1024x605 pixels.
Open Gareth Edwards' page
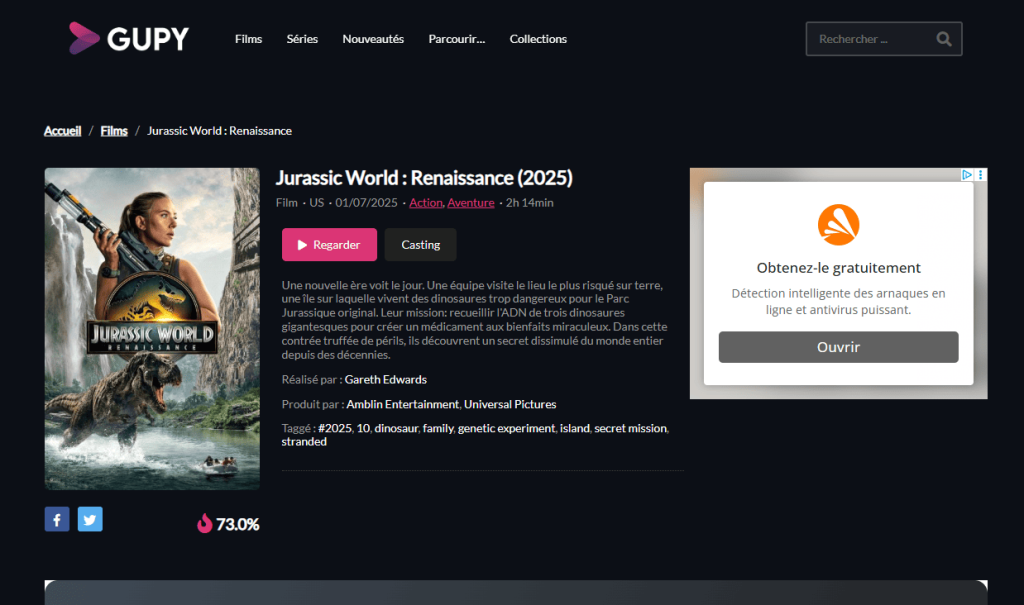[386, 379]
